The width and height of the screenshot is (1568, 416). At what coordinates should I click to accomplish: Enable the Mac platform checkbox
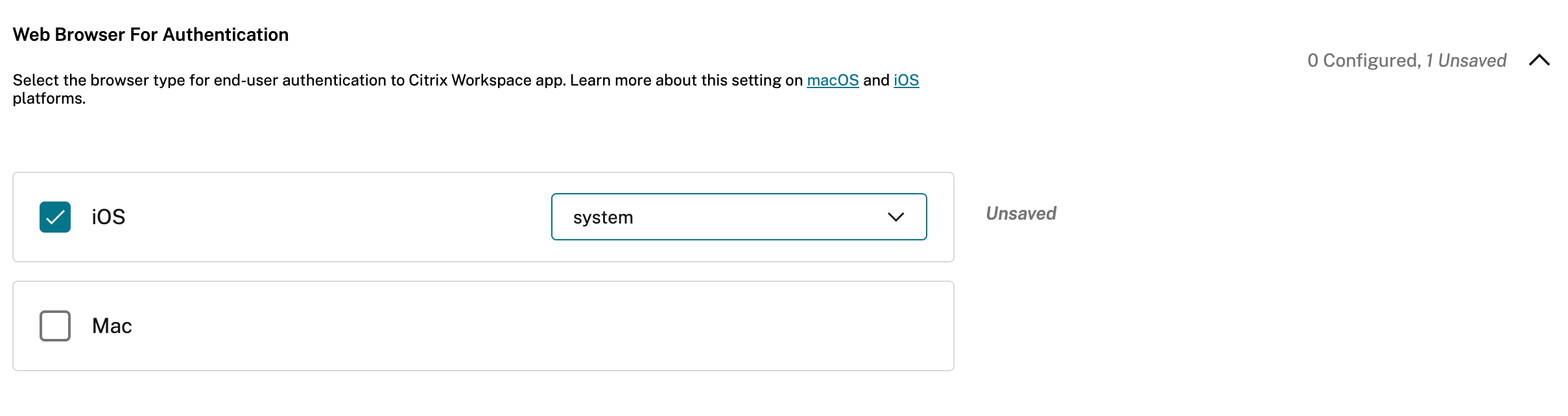click(x=55, y=326)
